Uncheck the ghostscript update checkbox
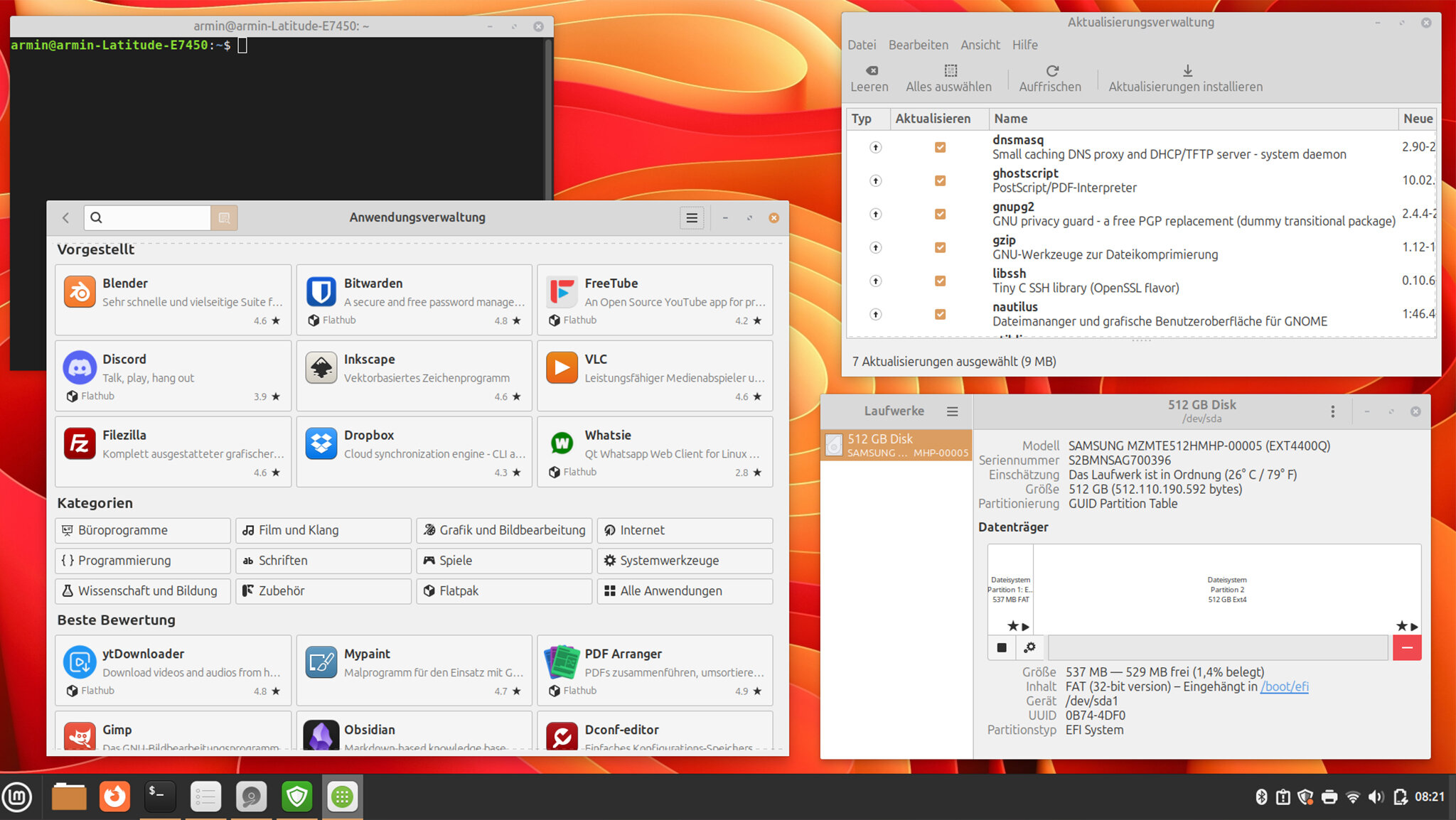The height and width of the screenshot is (820, 1456). point(940,180)
